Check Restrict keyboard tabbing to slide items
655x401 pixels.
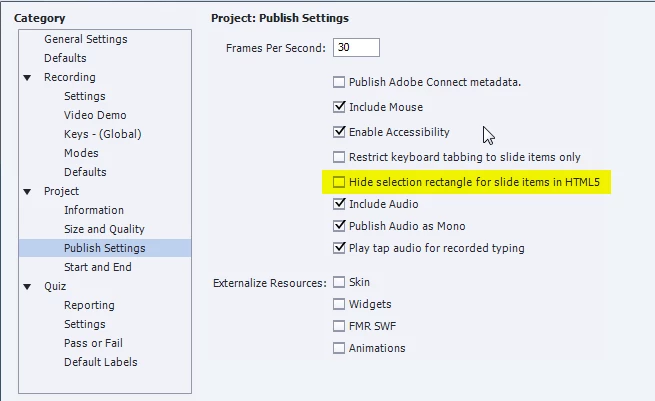click(339, 157)
